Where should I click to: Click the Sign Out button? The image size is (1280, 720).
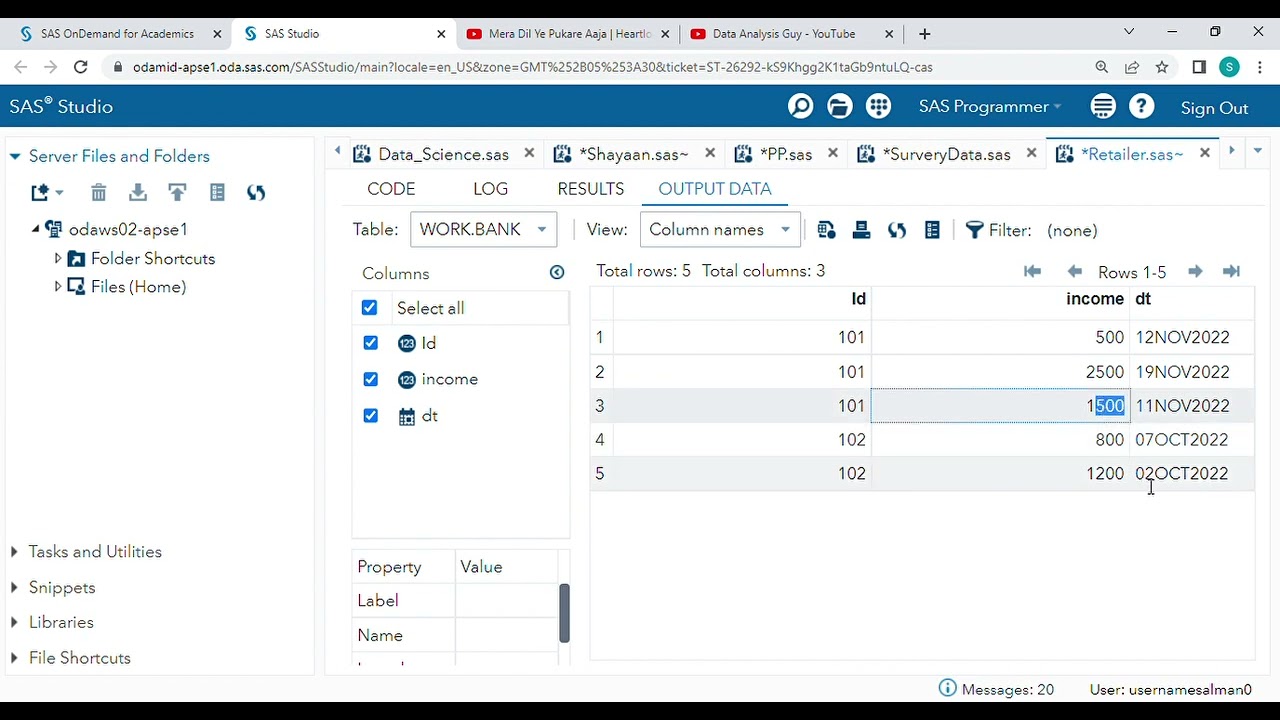tap(1214, 108)
